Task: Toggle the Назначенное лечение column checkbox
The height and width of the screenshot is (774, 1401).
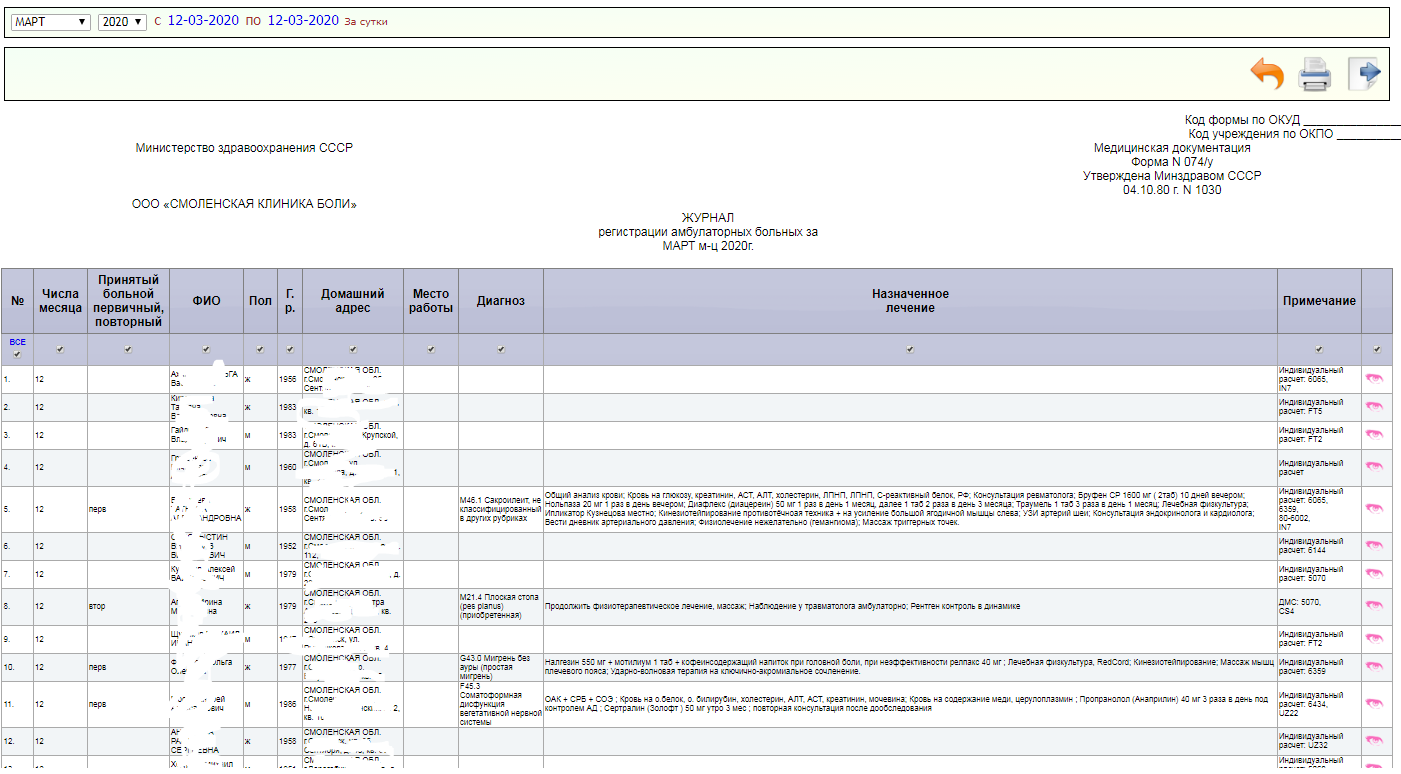Action: [910, 350]
